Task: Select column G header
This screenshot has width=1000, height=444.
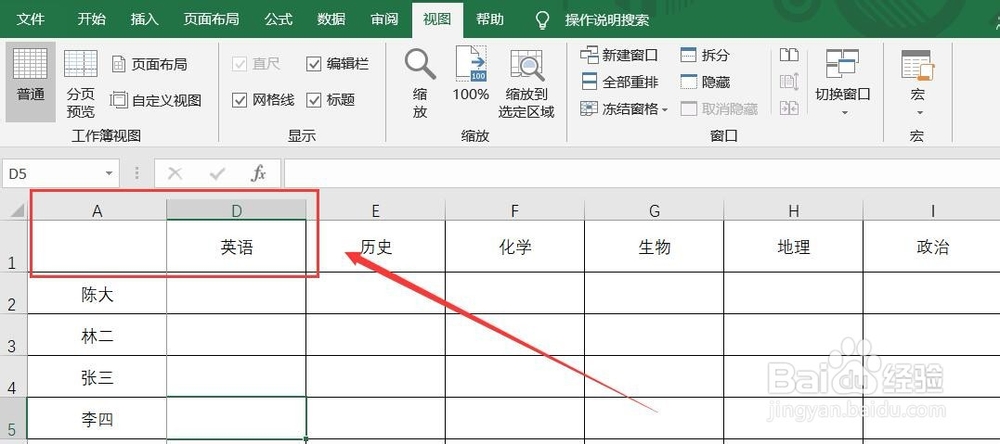Action: point(654,211)
